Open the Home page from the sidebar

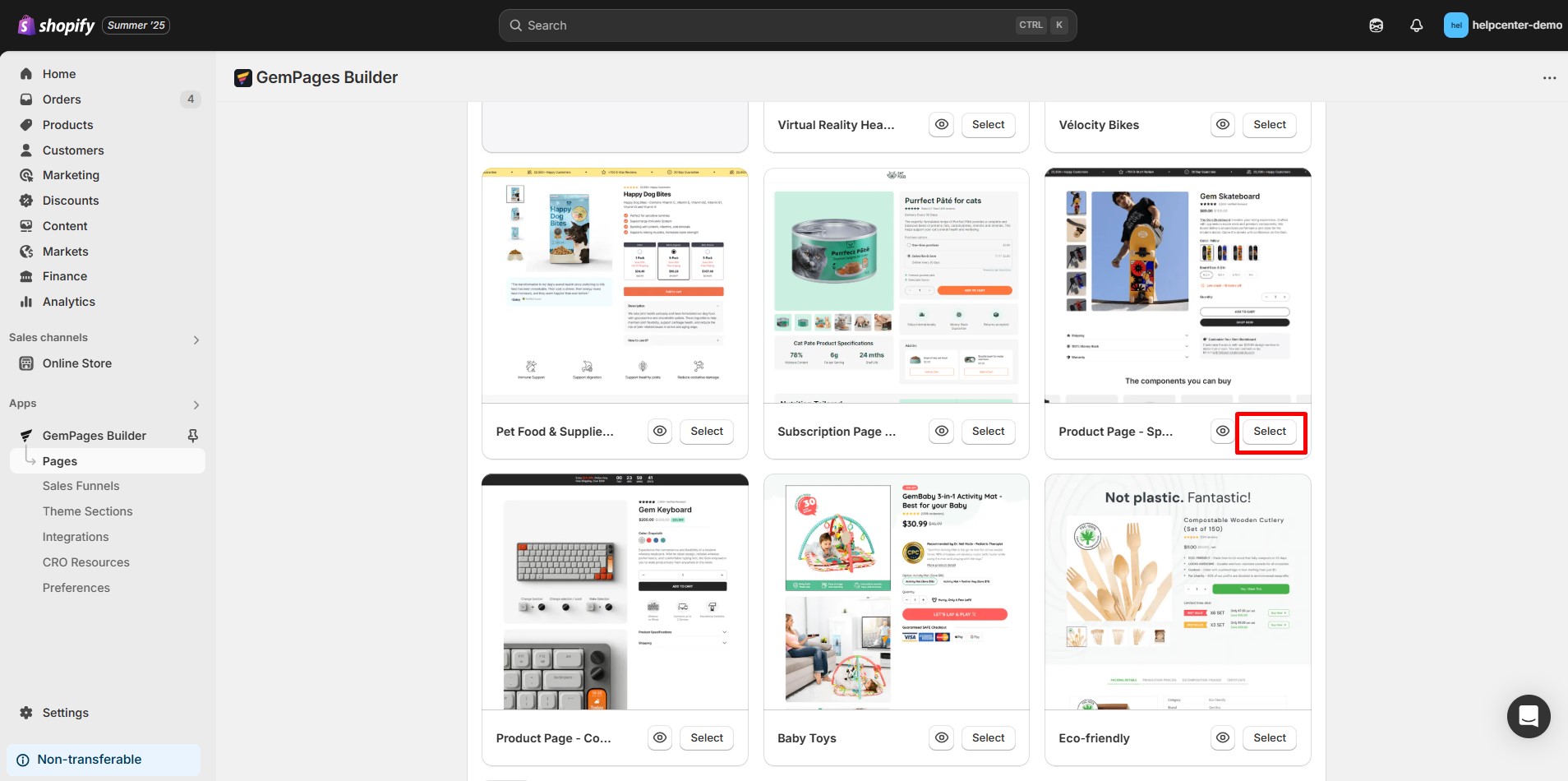[58, 74]
